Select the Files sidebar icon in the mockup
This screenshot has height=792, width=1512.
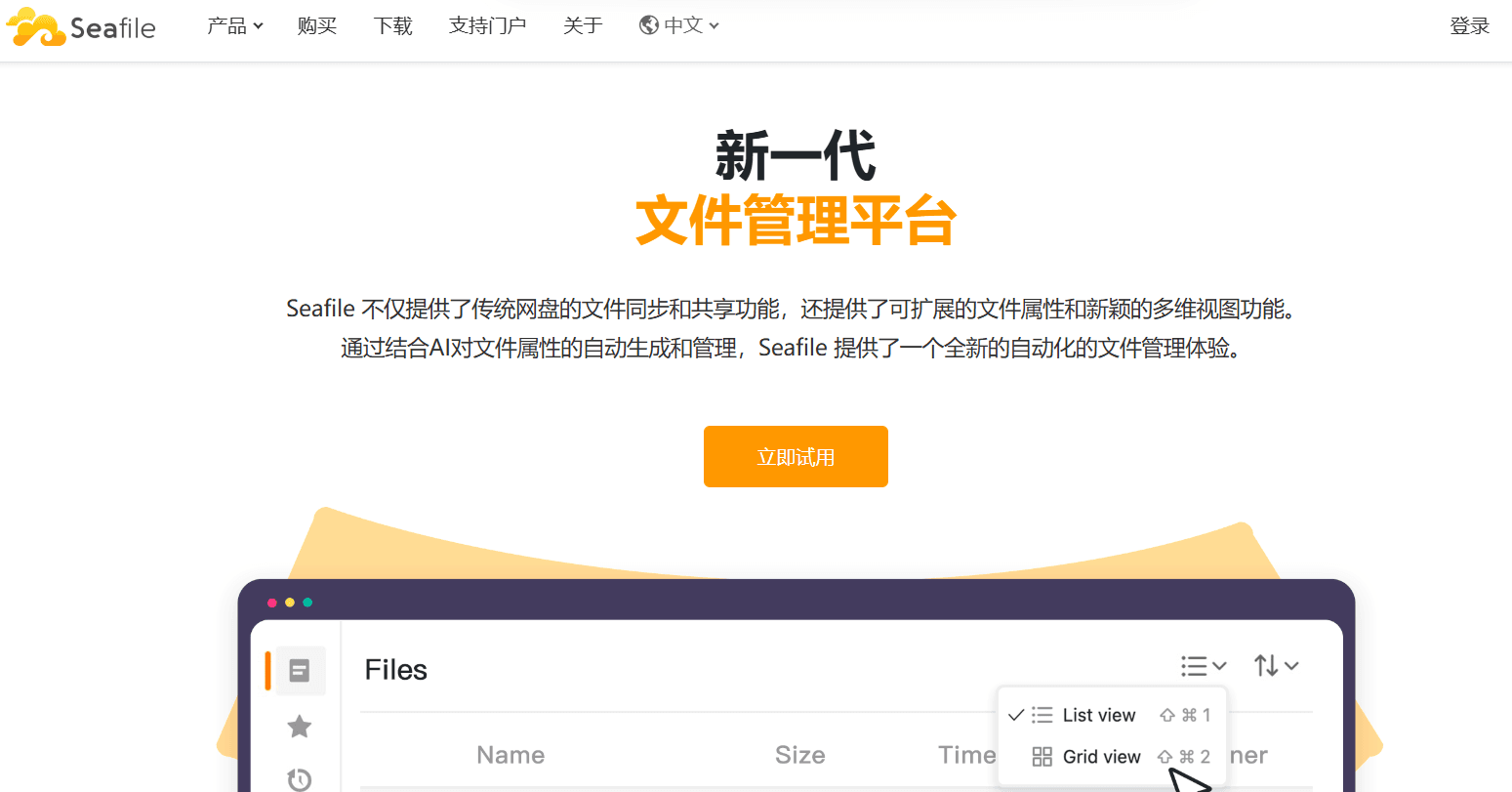point(300,670)
